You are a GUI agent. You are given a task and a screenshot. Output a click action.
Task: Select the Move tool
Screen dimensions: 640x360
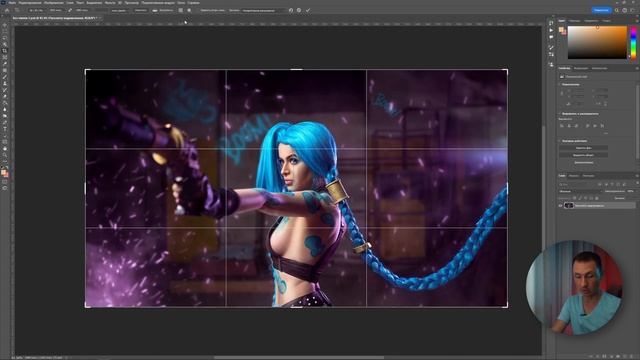tap(4, 25)
